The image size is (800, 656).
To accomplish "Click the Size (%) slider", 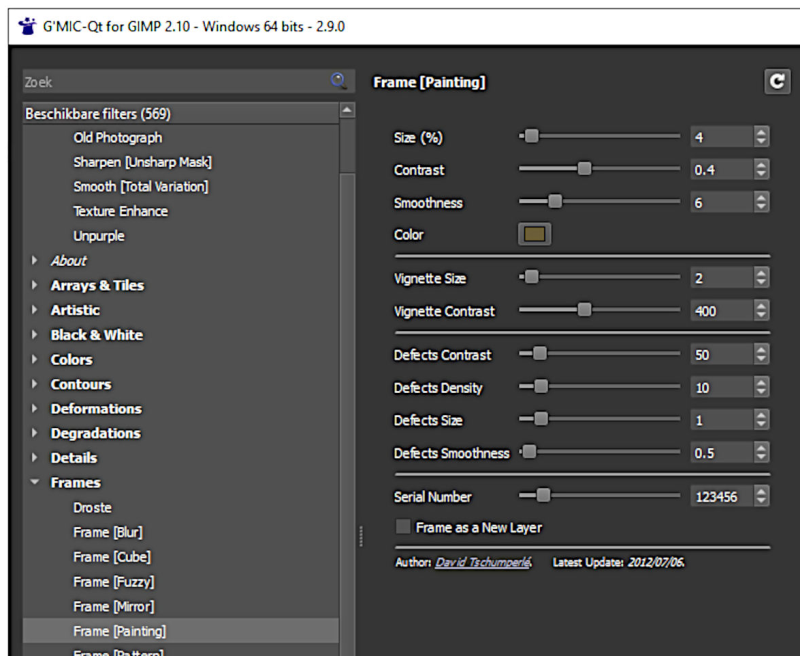I will 599,136.
